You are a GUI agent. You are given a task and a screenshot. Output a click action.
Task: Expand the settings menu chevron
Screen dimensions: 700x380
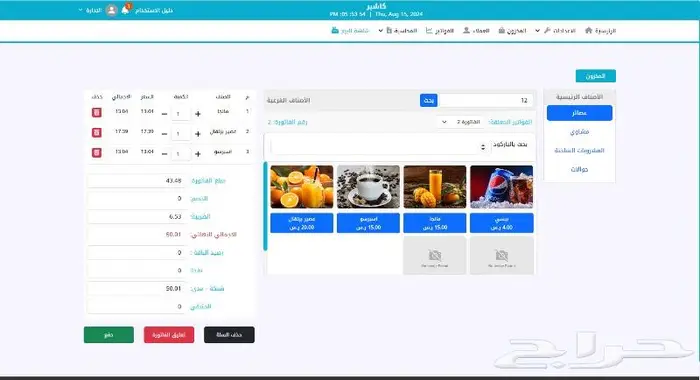click(538, 31)
